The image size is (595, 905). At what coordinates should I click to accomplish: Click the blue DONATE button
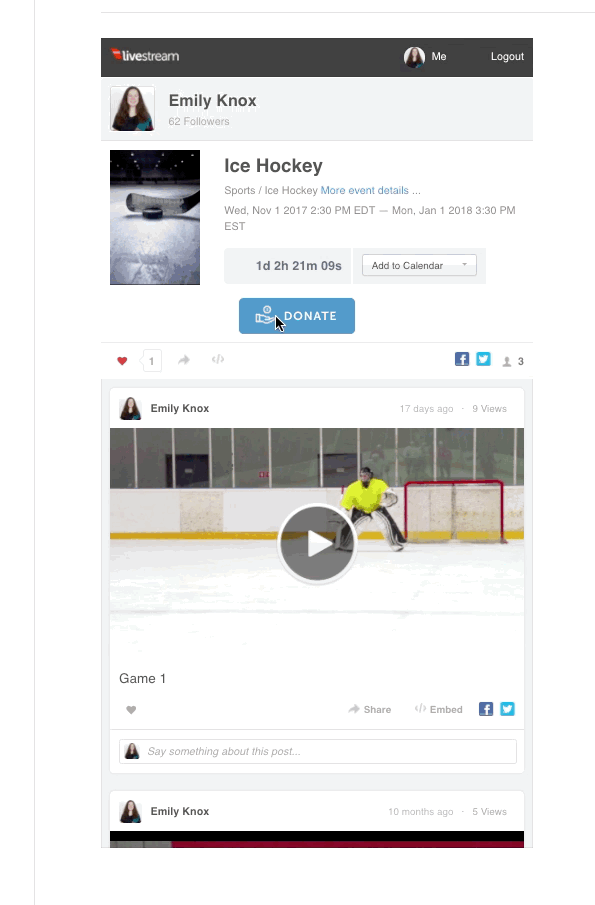pyautogui.click(x=297, y=316)
